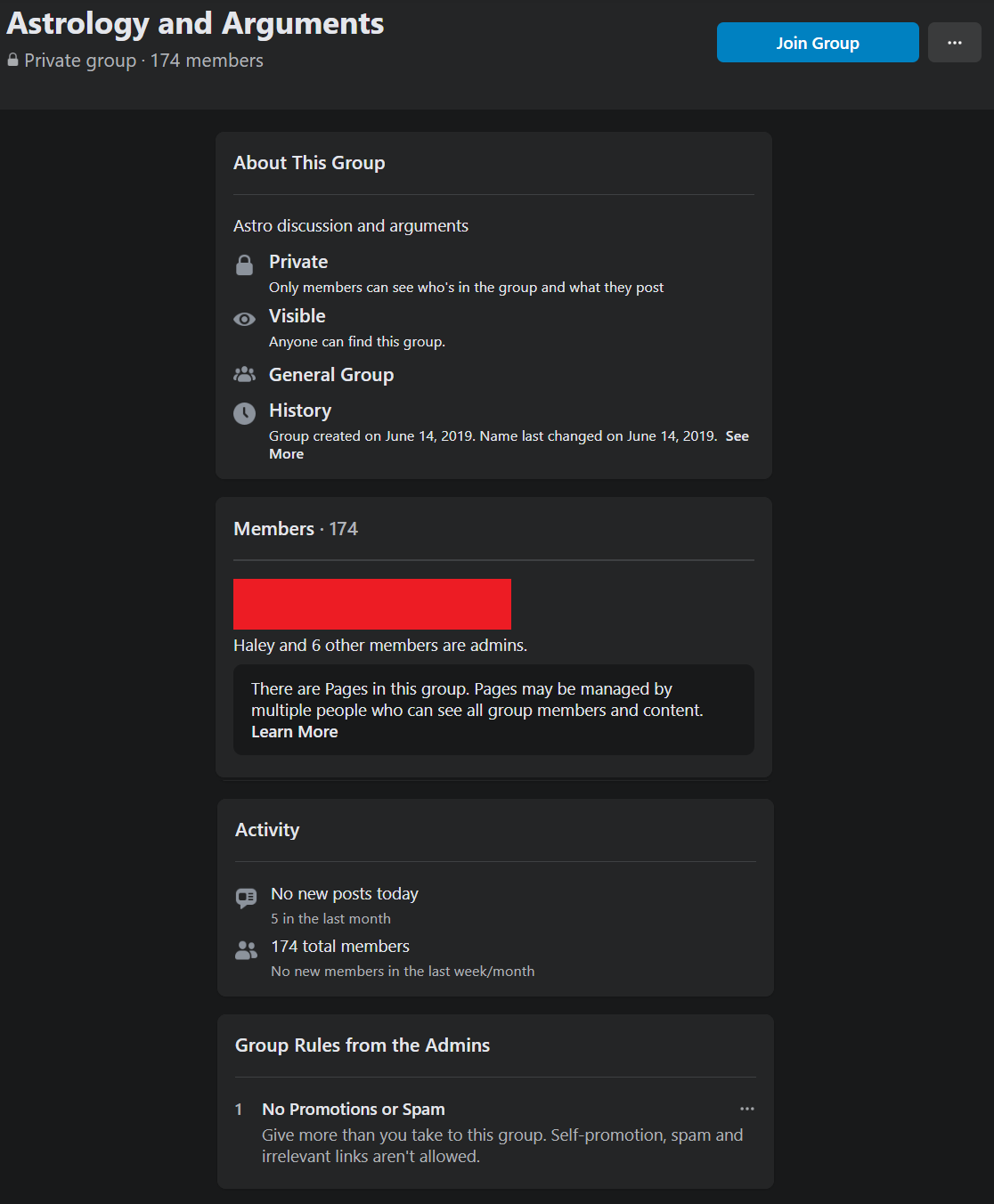994x1204 pixels.
Task: Click the comment bubble icon in Activity
Action: click(246, 898)
